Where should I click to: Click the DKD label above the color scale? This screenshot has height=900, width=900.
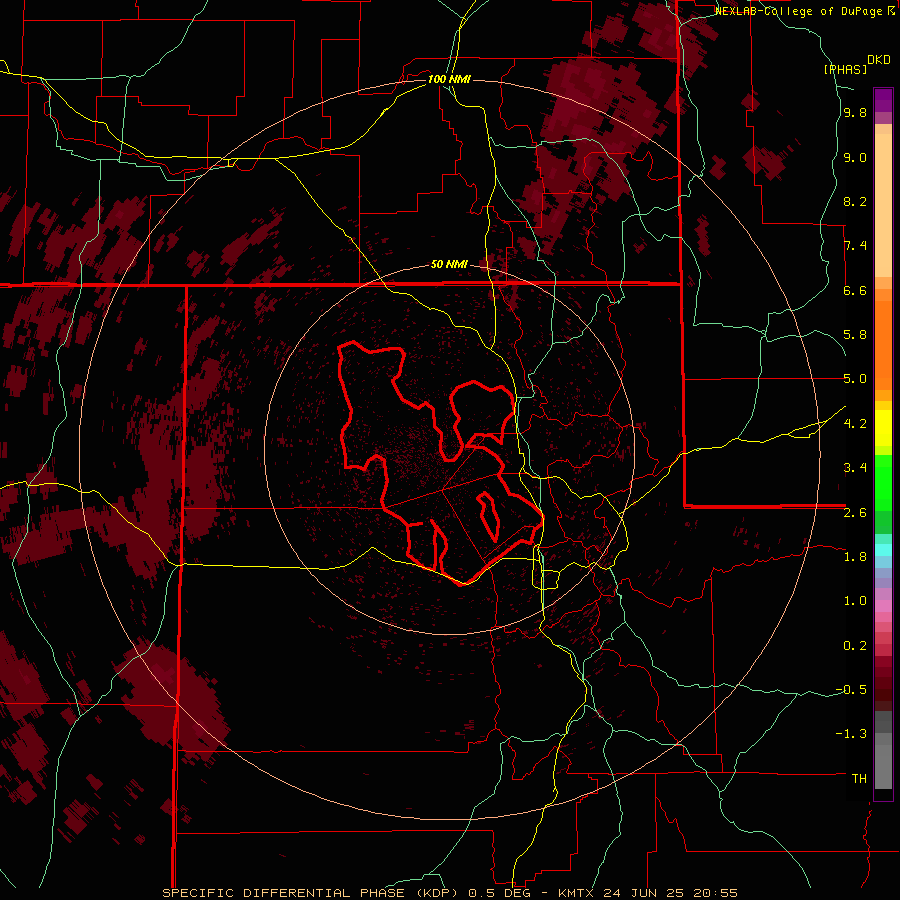(878, 60)
